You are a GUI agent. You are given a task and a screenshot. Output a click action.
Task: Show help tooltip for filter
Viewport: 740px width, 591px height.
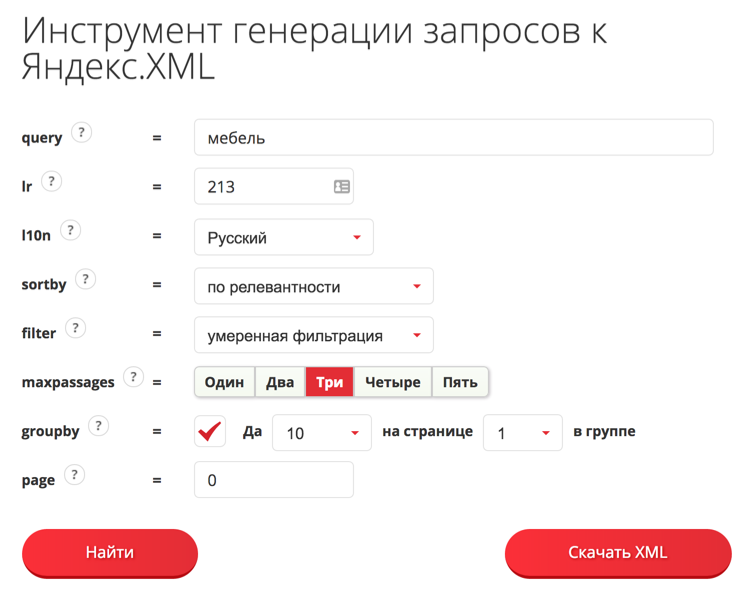[75, 328]
